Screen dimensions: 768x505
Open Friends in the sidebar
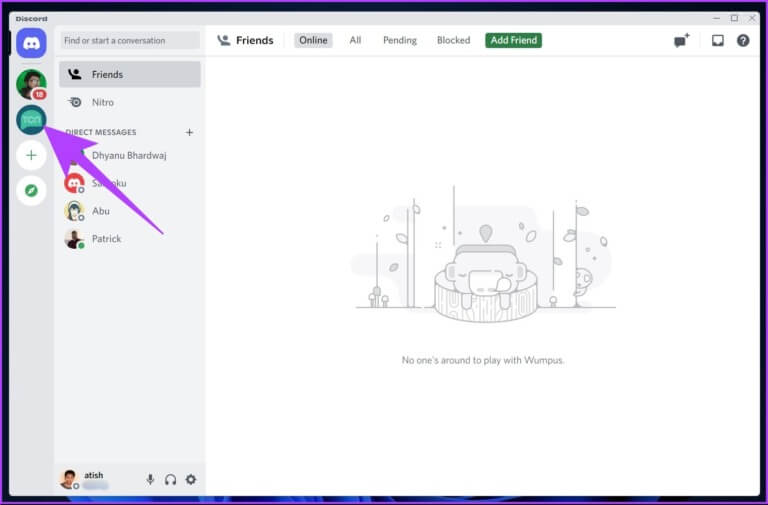click(x=130, y=74)
